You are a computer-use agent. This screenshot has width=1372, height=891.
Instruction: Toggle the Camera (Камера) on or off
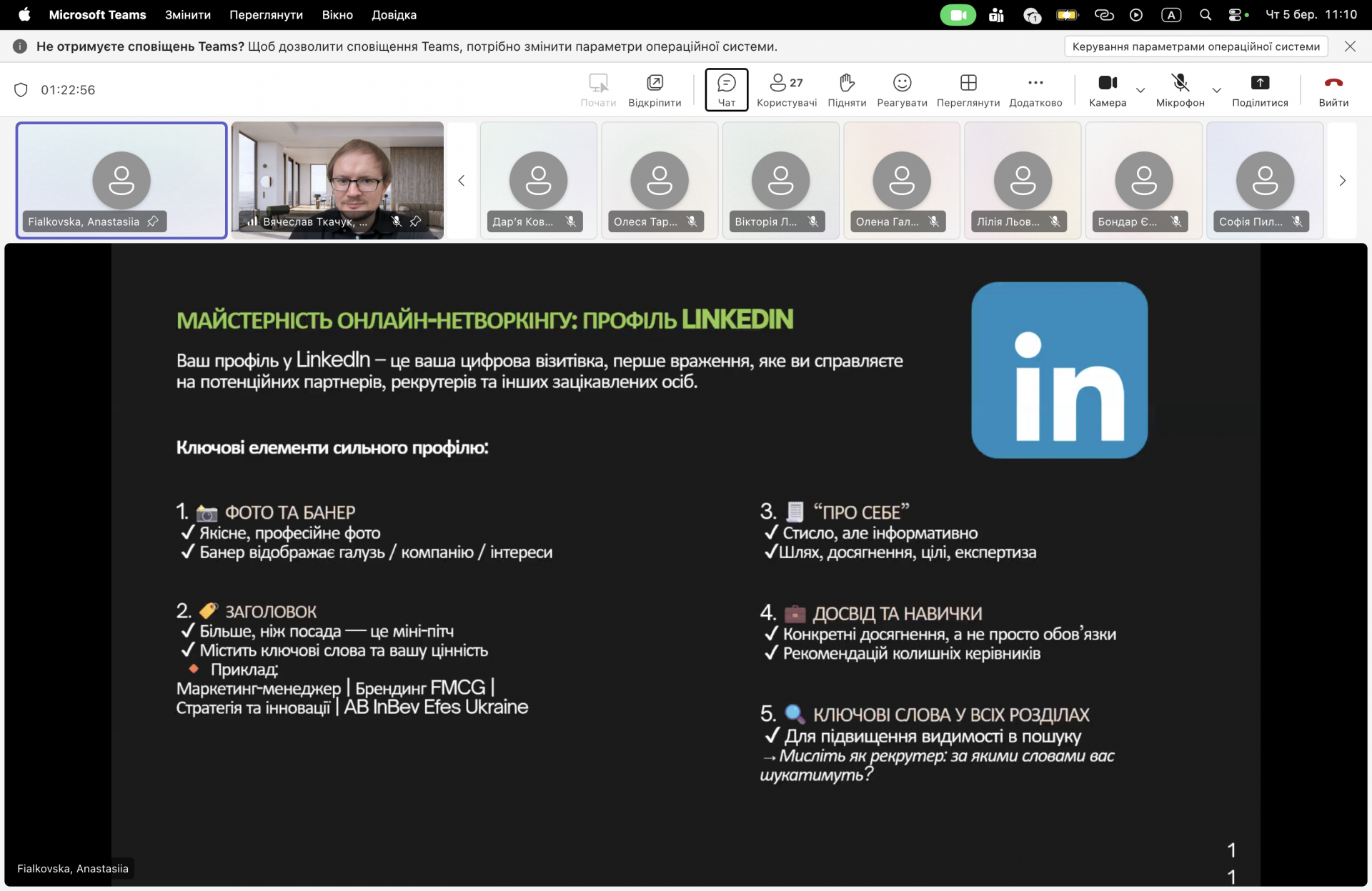click(x=1108, y=89)
